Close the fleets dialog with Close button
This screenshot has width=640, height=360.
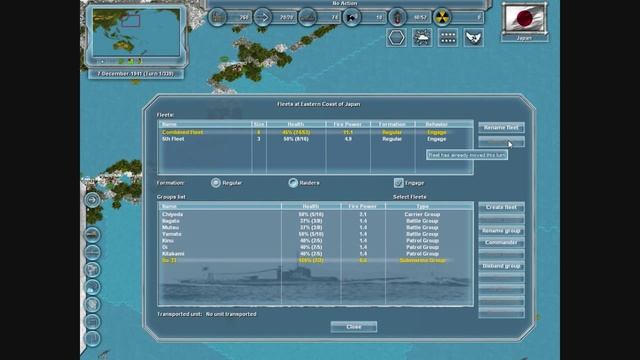coord(353,327)
